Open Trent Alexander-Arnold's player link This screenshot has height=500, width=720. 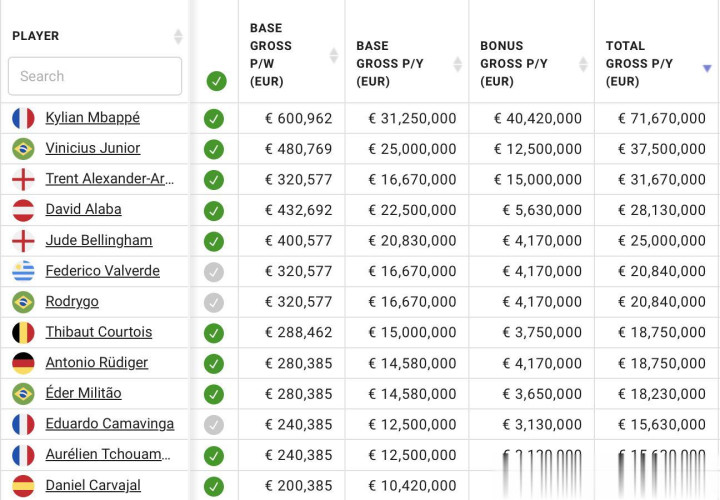[x=109, y=179]
